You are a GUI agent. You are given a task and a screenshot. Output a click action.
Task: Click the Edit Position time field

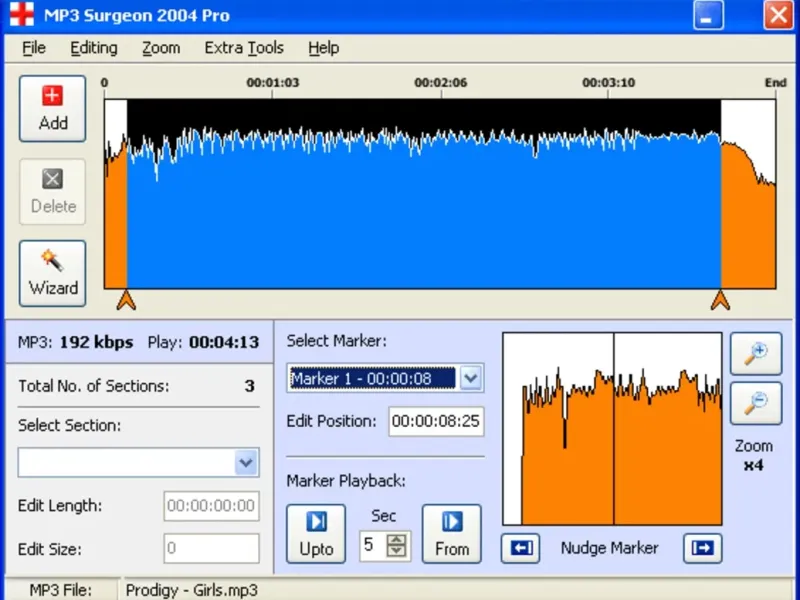436,421
